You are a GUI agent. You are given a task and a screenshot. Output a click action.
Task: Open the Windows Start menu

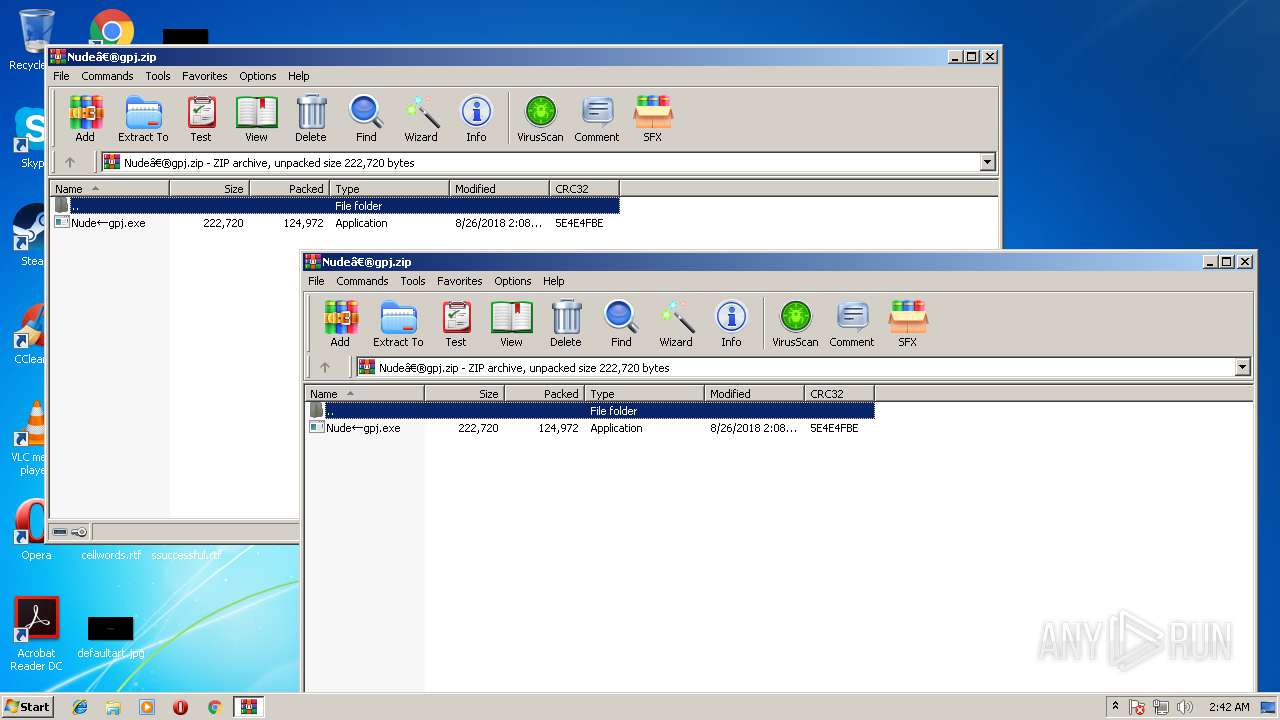(x=28, y=706)
